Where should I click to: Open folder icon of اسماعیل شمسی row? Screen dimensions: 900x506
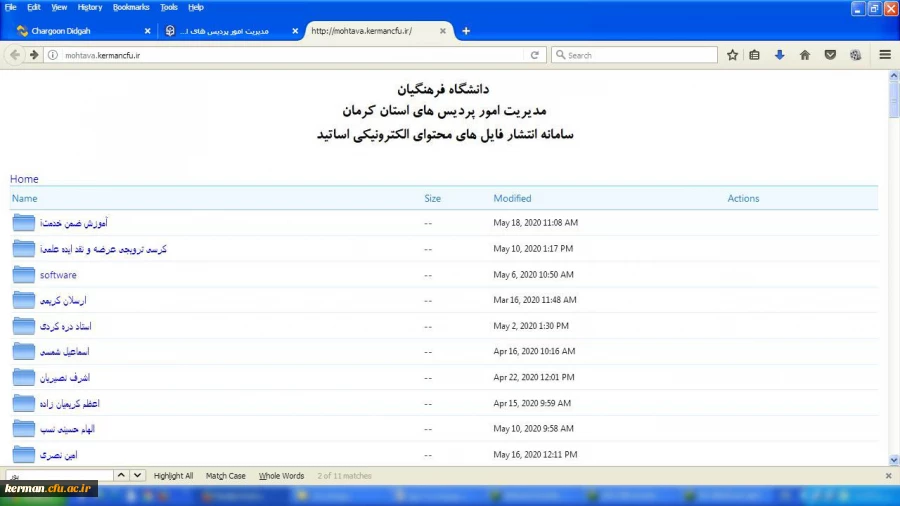(24, 351)
